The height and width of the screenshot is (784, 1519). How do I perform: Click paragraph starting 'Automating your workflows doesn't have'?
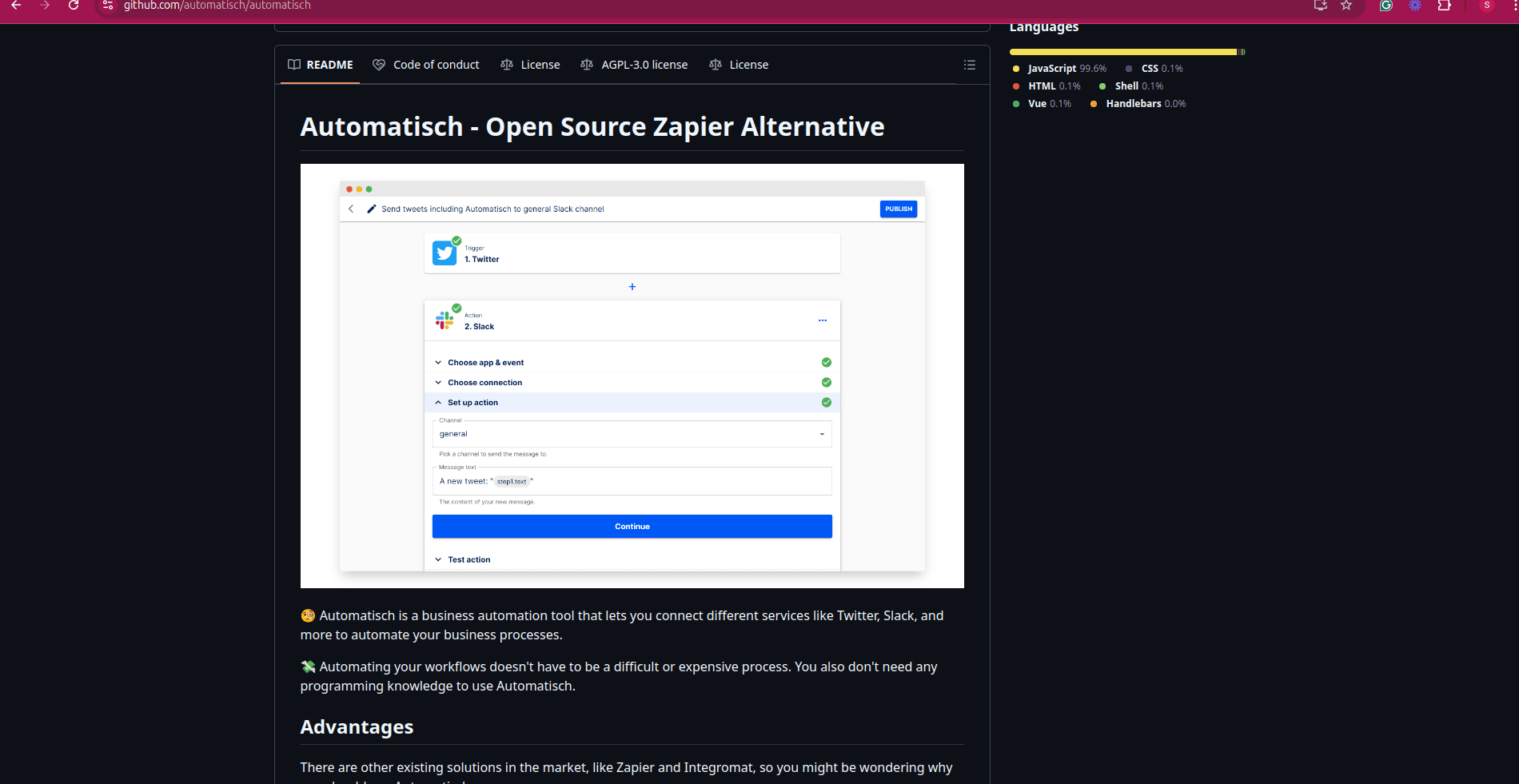[619, 676]
